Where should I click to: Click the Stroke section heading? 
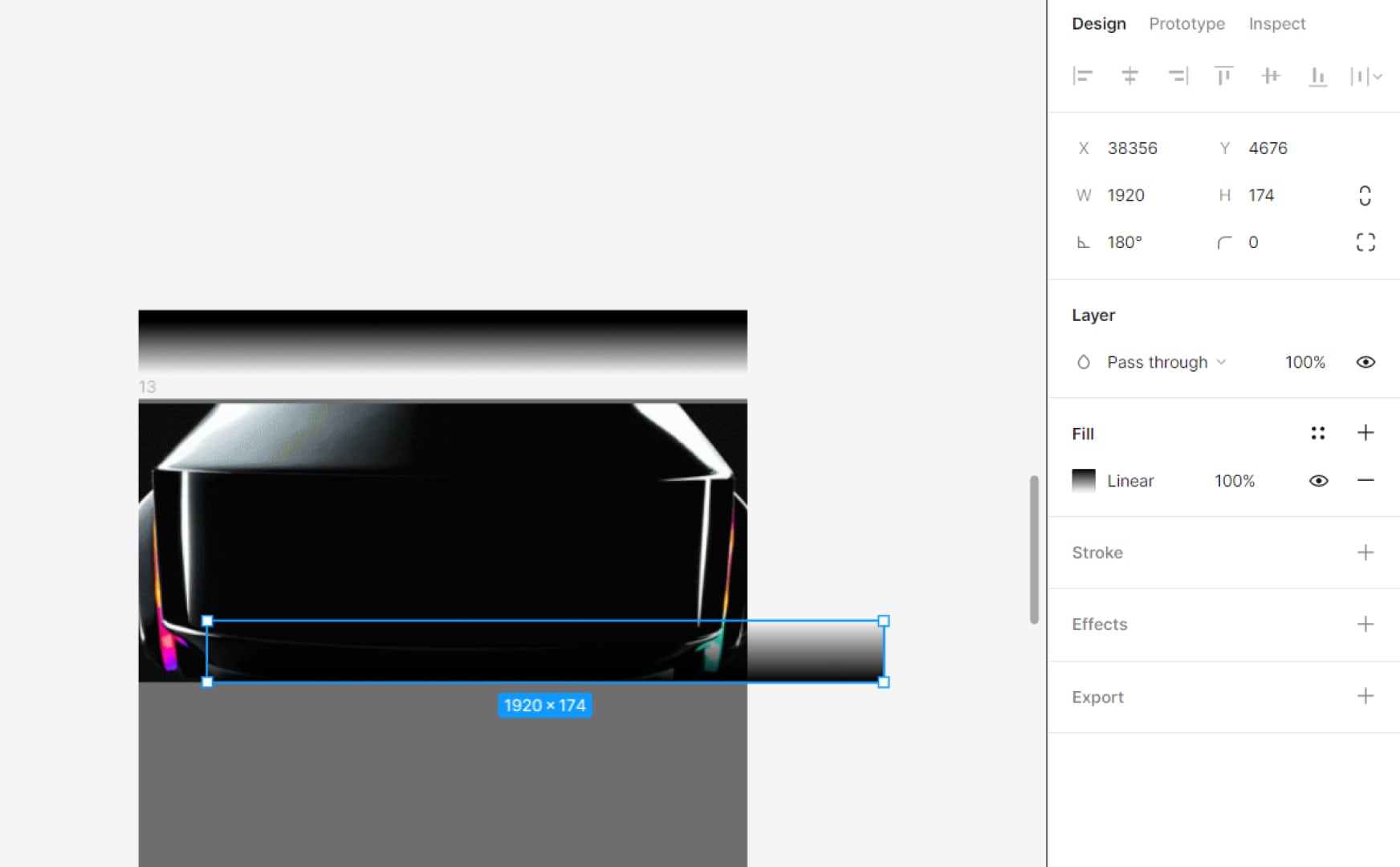point(1097,552)
